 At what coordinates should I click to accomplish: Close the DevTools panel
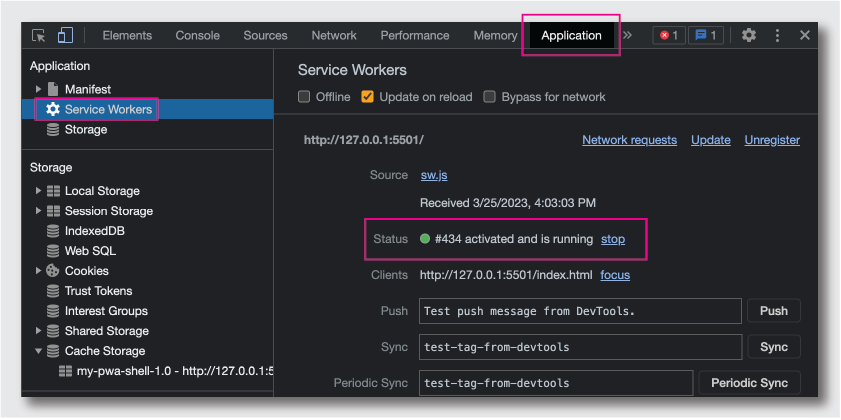[805, 35]
